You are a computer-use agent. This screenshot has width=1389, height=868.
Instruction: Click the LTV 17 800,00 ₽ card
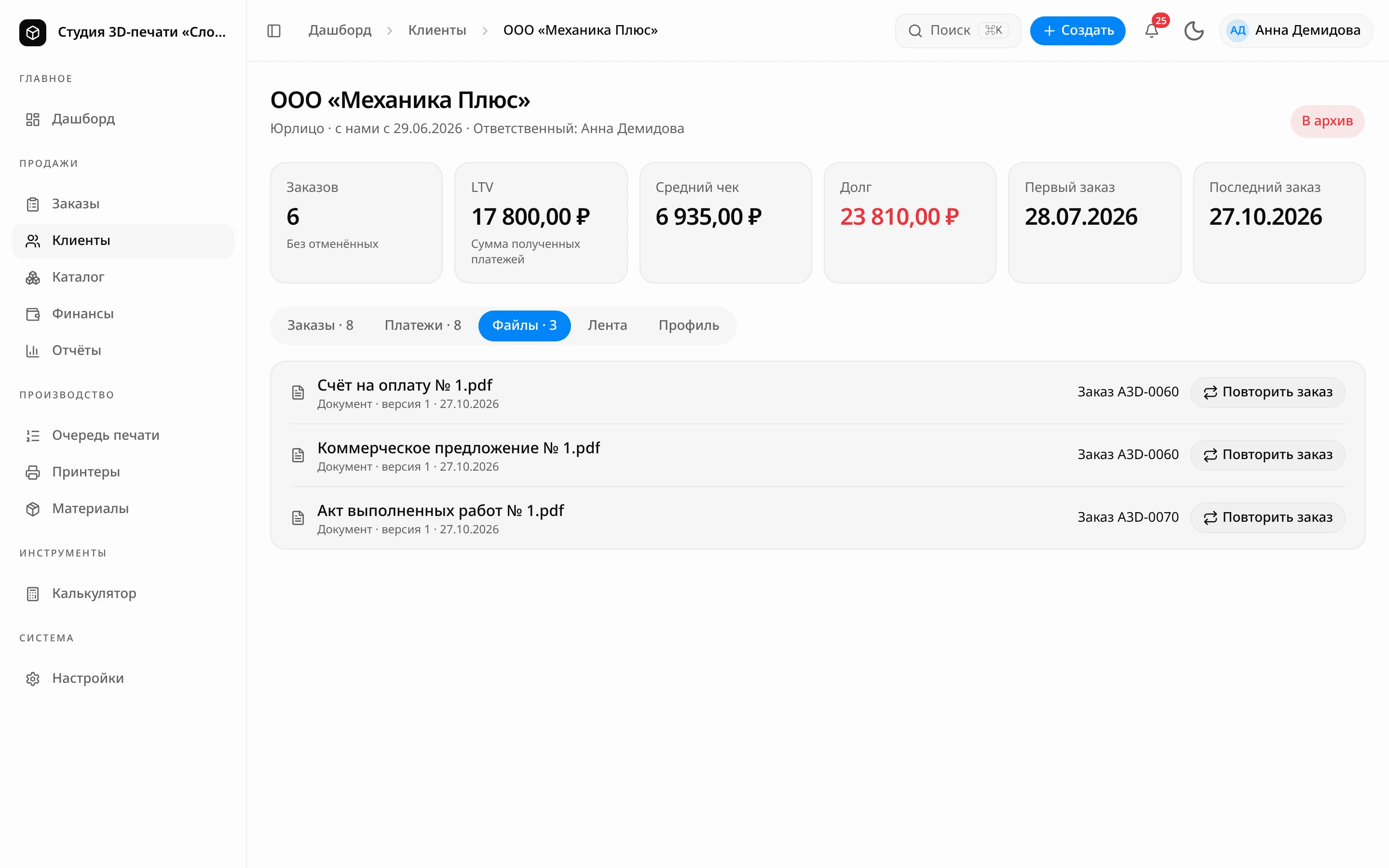tap(541, 223)
